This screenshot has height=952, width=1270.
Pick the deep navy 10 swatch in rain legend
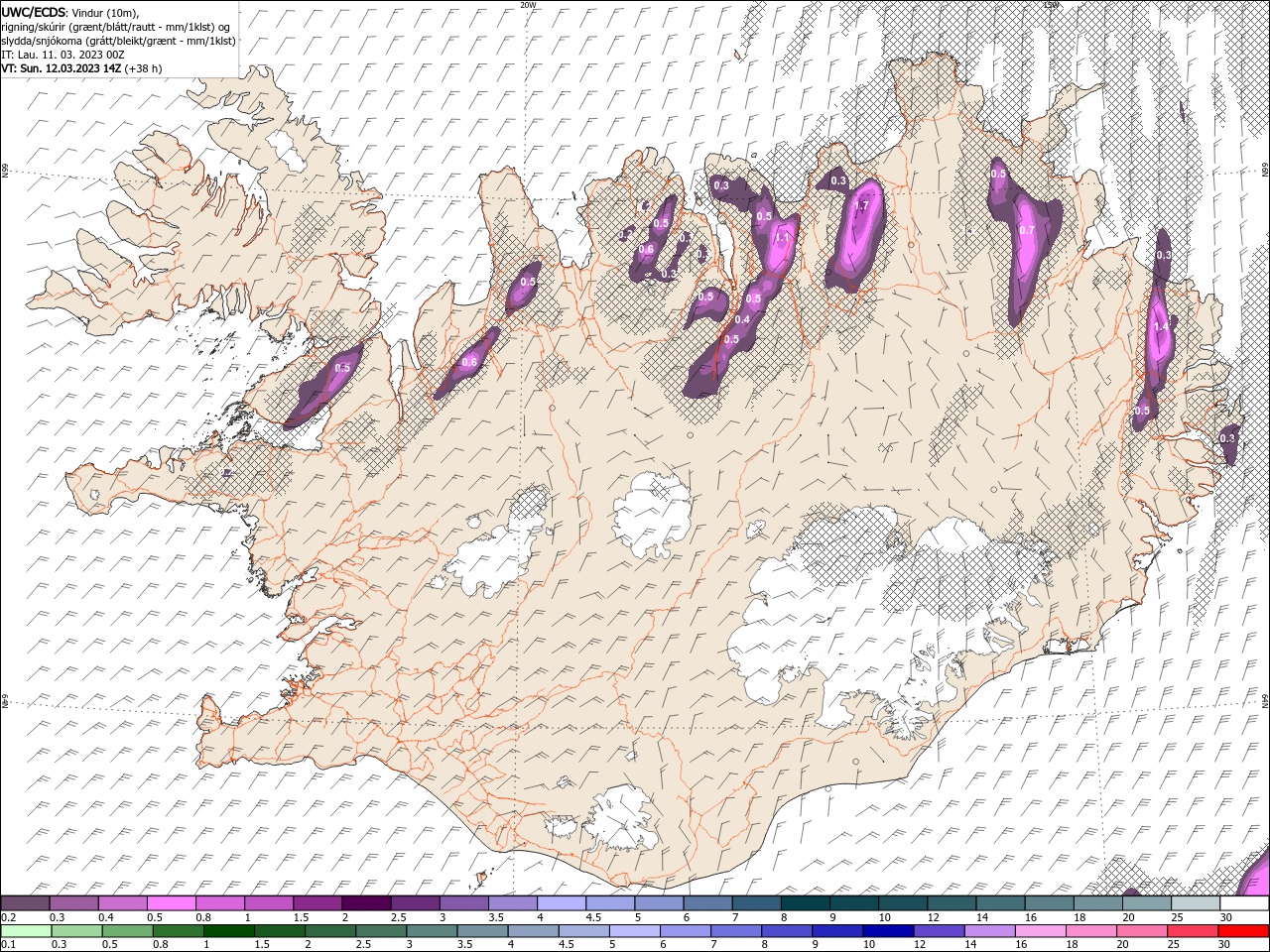[888, 931]
